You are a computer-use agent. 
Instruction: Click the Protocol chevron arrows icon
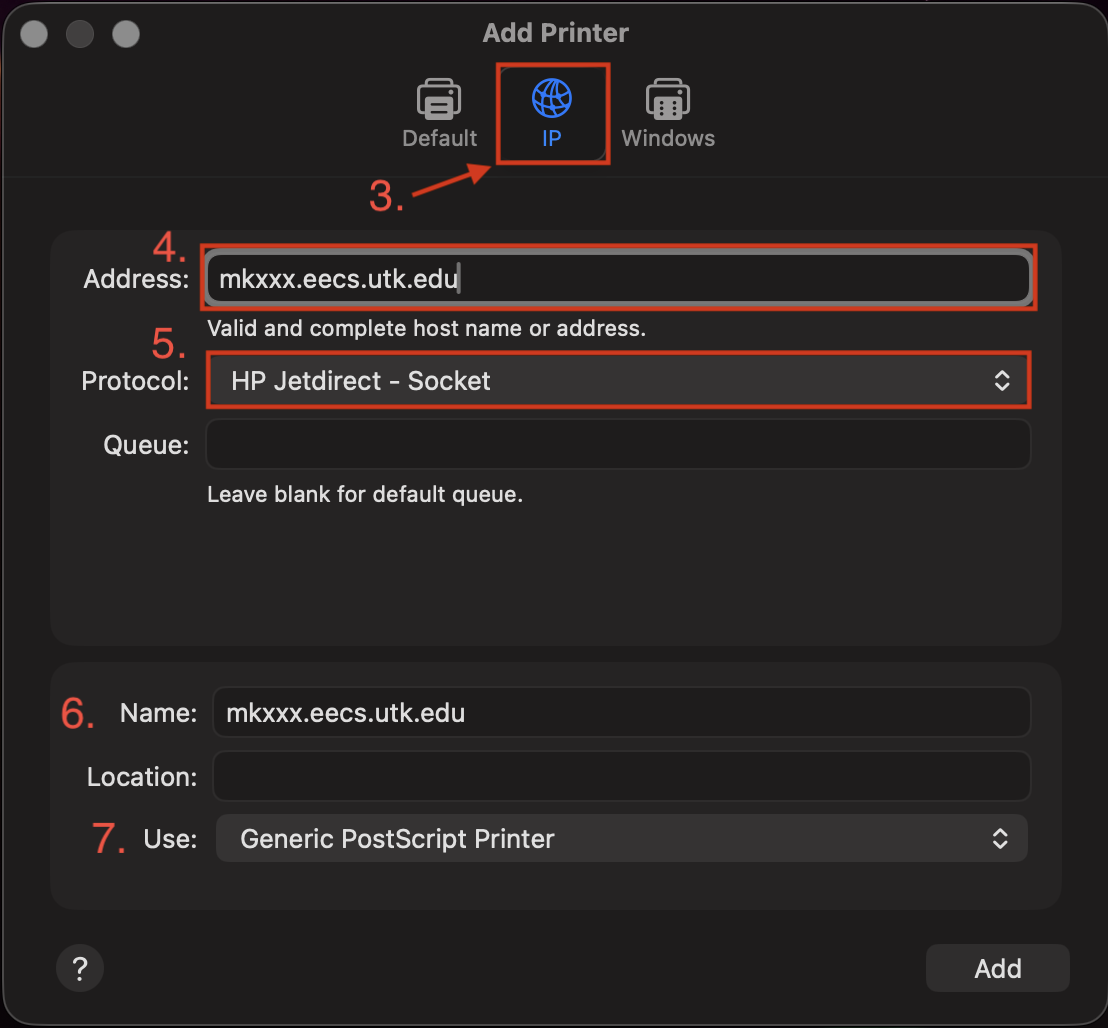1001,381
